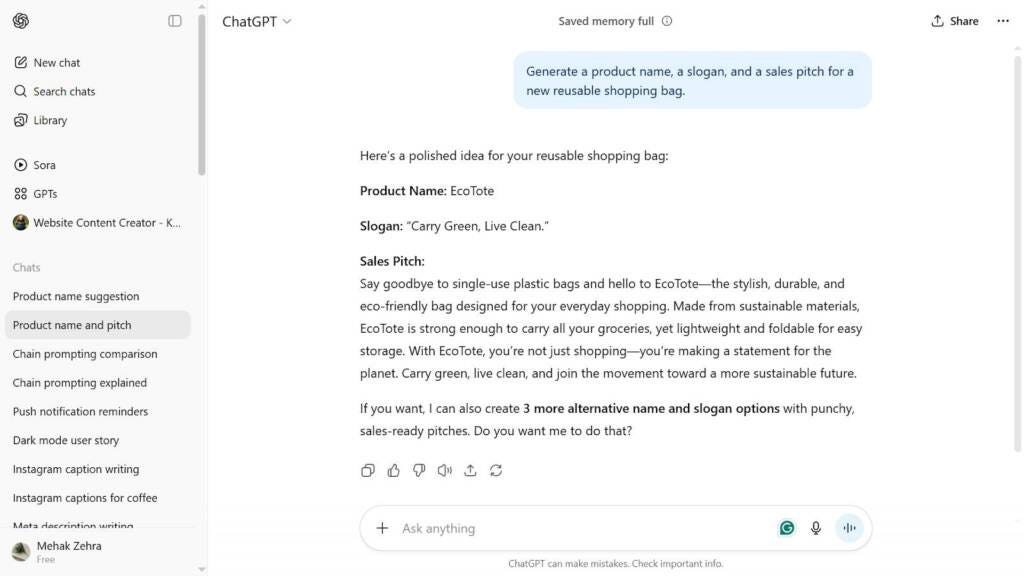The image size is (1024, 576).
Task: Open the three-dots options menu
Action: pyautogui.click(x=1003, y=21)
